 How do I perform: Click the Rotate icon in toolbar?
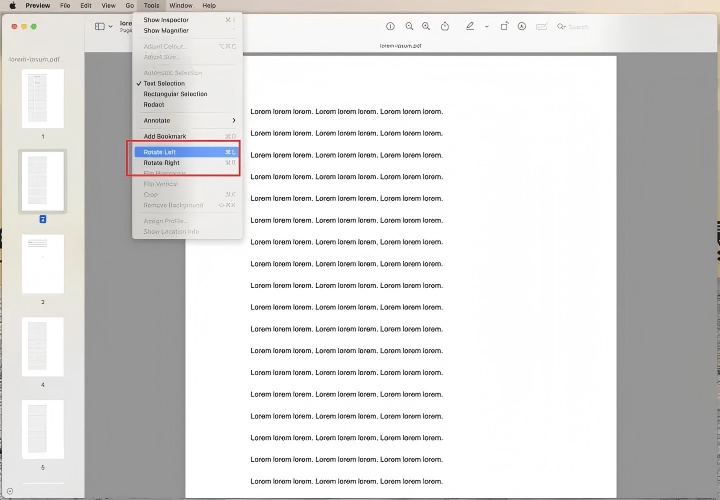tap(504, 27)
